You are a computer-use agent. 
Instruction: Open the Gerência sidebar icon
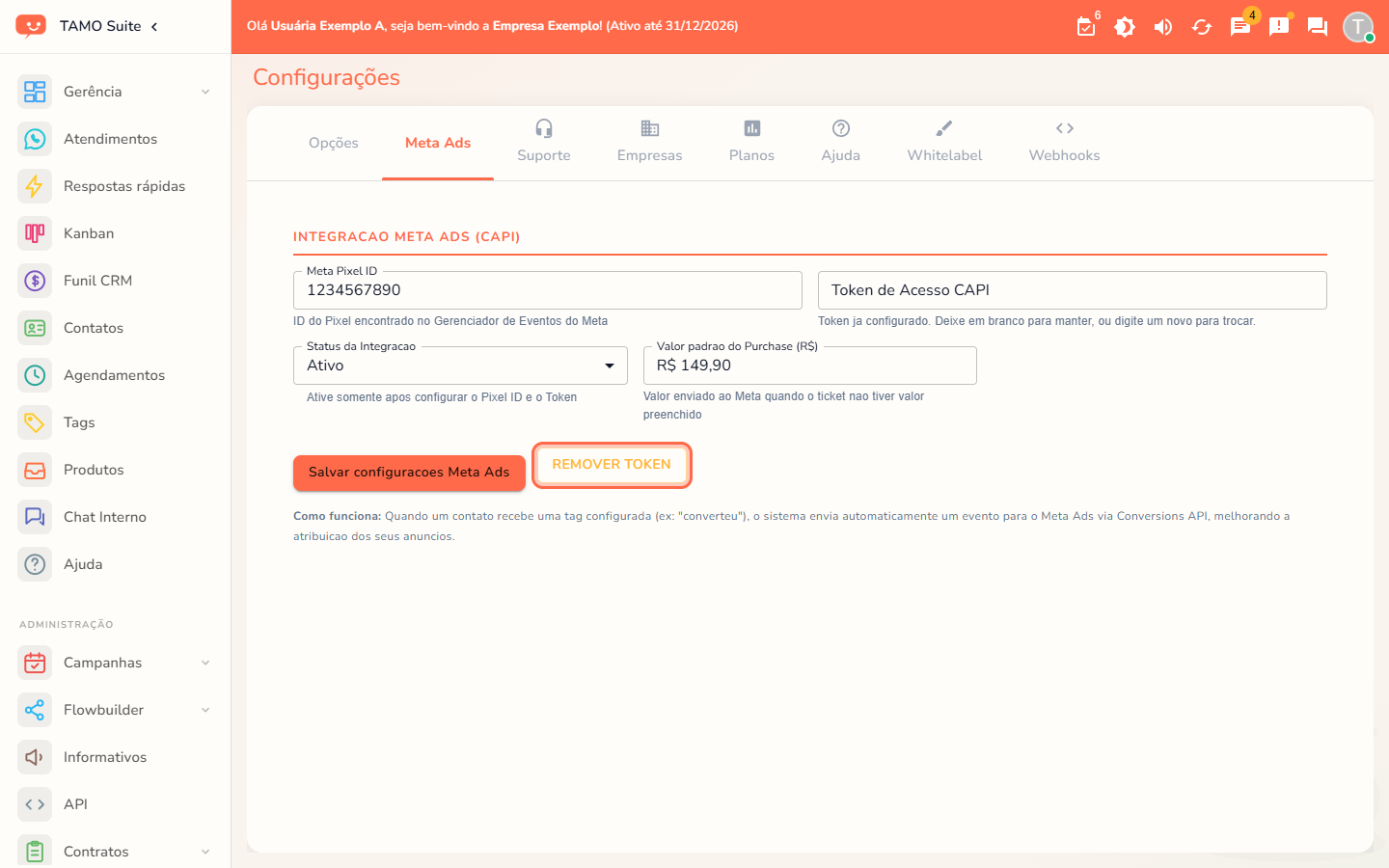pyautogui.click(x=35, y=92)
